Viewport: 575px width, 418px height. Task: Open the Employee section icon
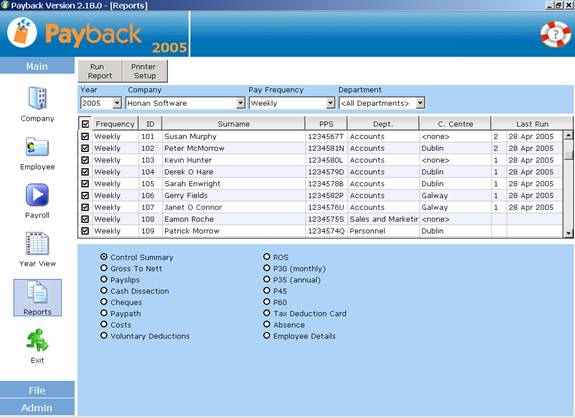point(37,147)
